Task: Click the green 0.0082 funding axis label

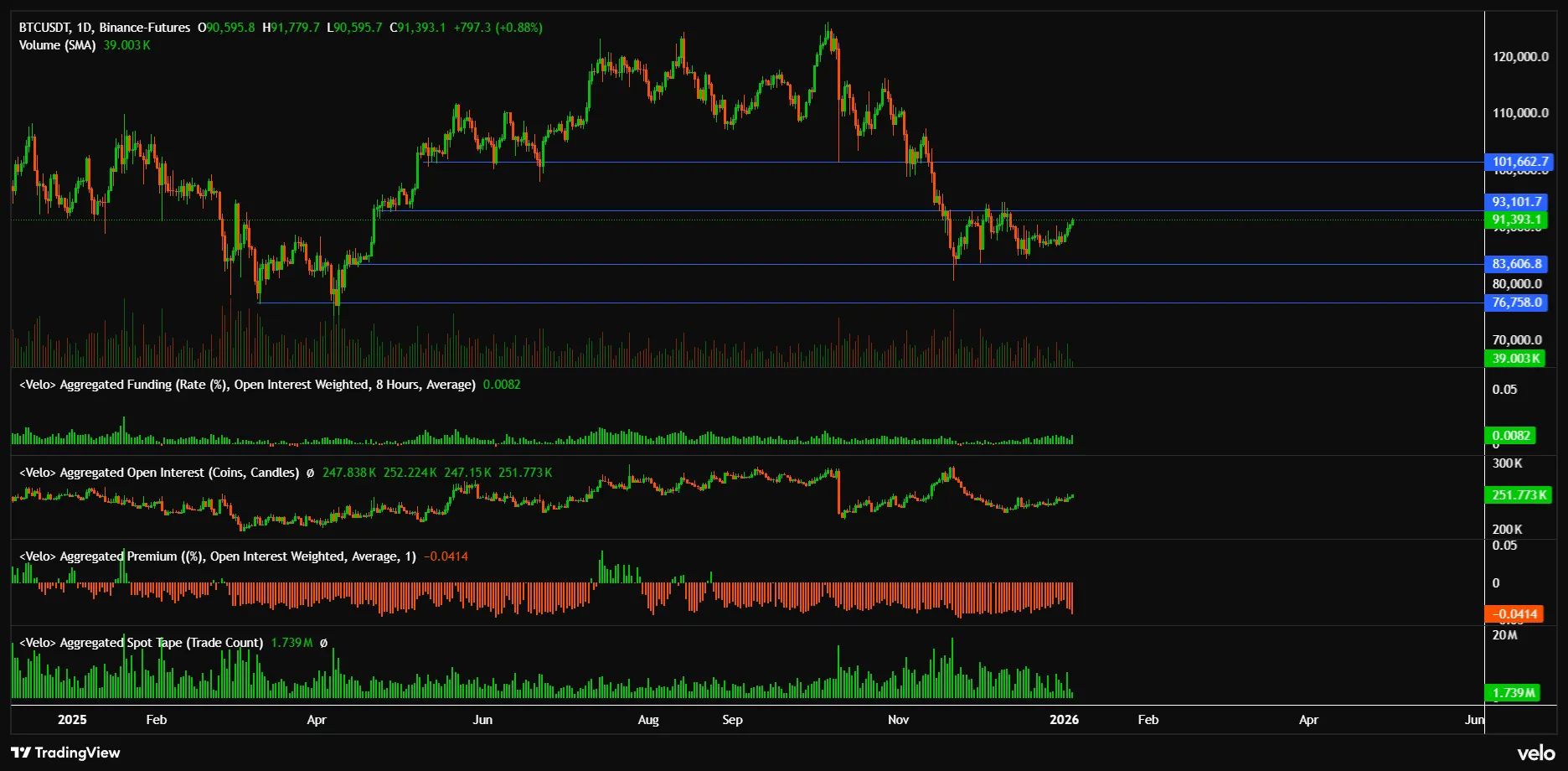Action: pos(1511,436)
